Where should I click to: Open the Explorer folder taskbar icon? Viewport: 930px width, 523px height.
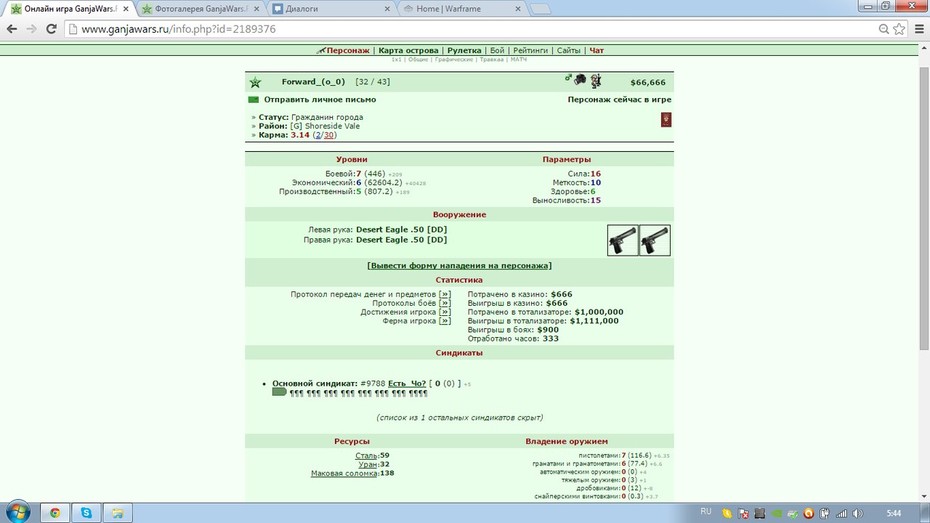(x=117, y=513)
